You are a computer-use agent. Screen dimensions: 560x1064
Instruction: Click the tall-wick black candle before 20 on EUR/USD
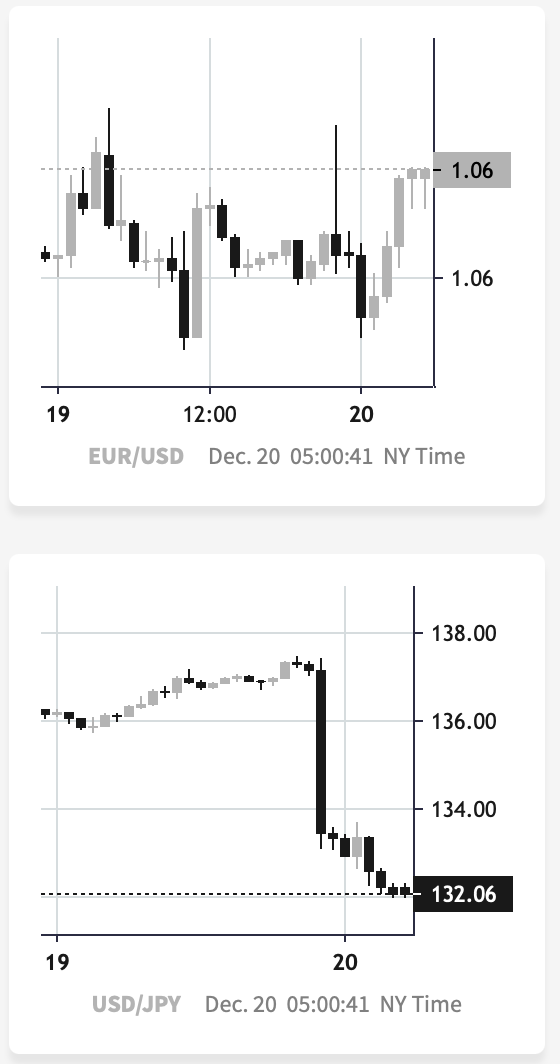click(336, 200)
